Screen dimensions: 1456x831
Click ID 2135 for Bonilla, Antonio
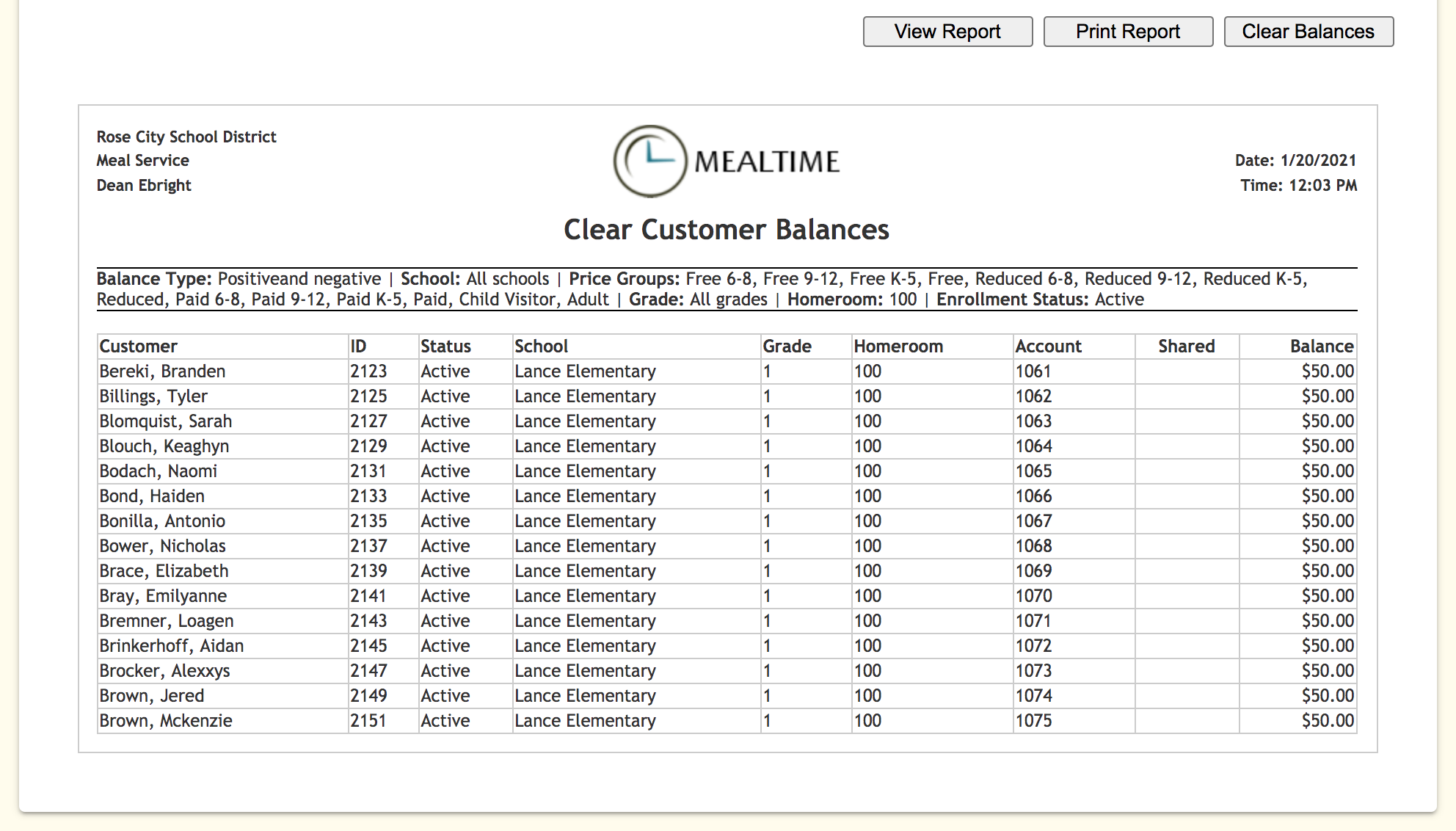click(368, 521)
